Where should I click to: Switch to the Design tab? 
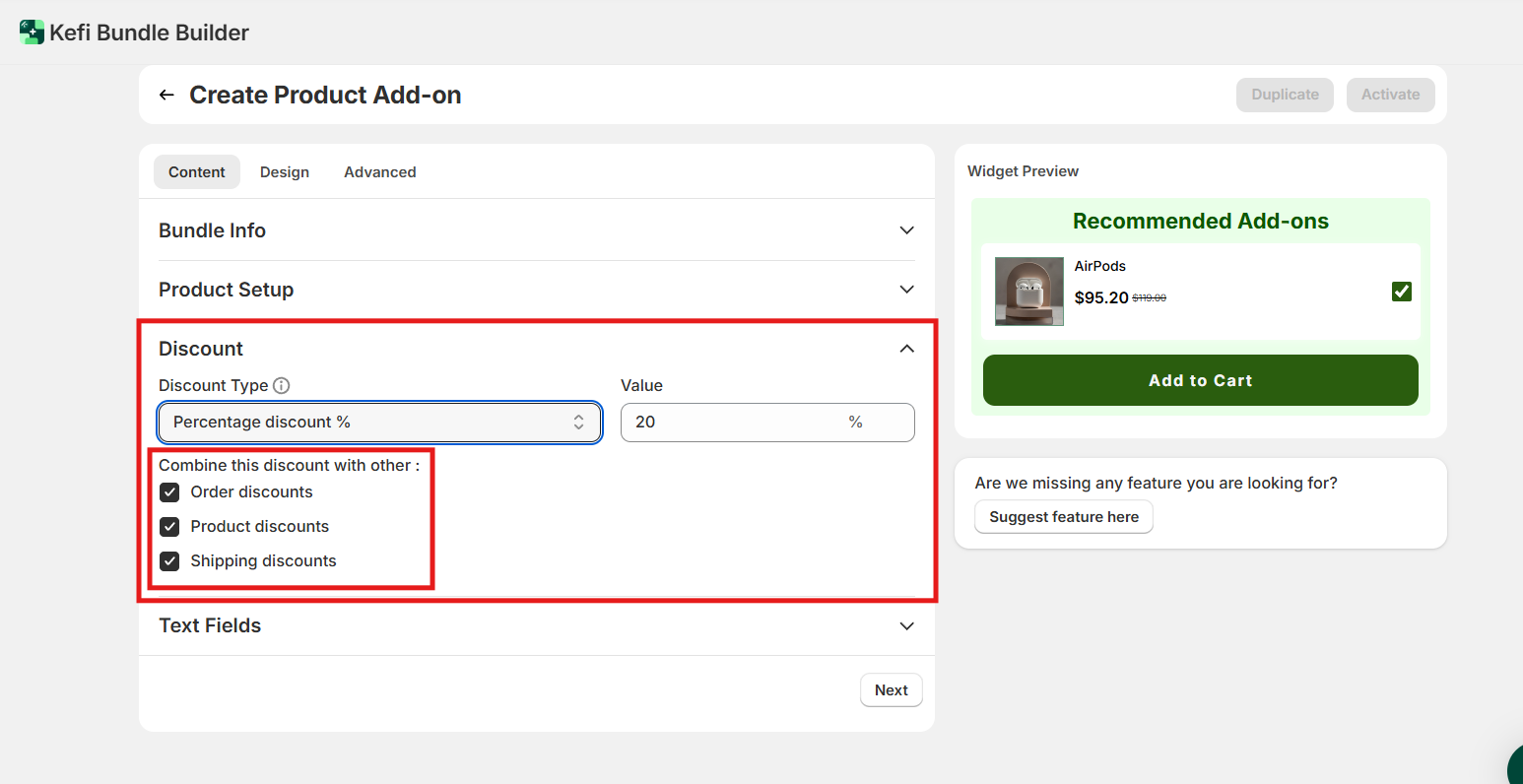[x=285, y=172]
